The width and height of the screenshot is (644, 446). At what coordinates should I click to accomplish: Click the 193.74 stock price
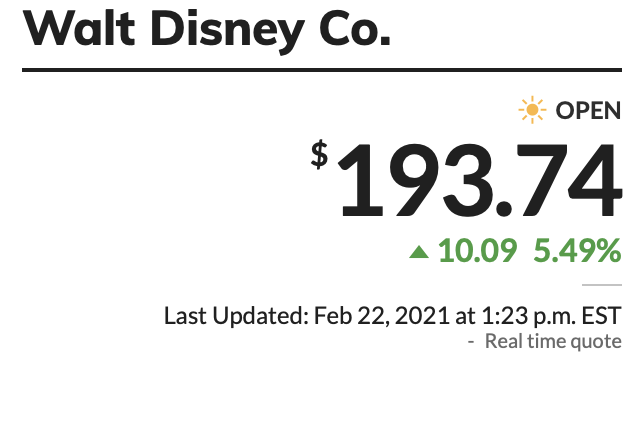point(479,182)
